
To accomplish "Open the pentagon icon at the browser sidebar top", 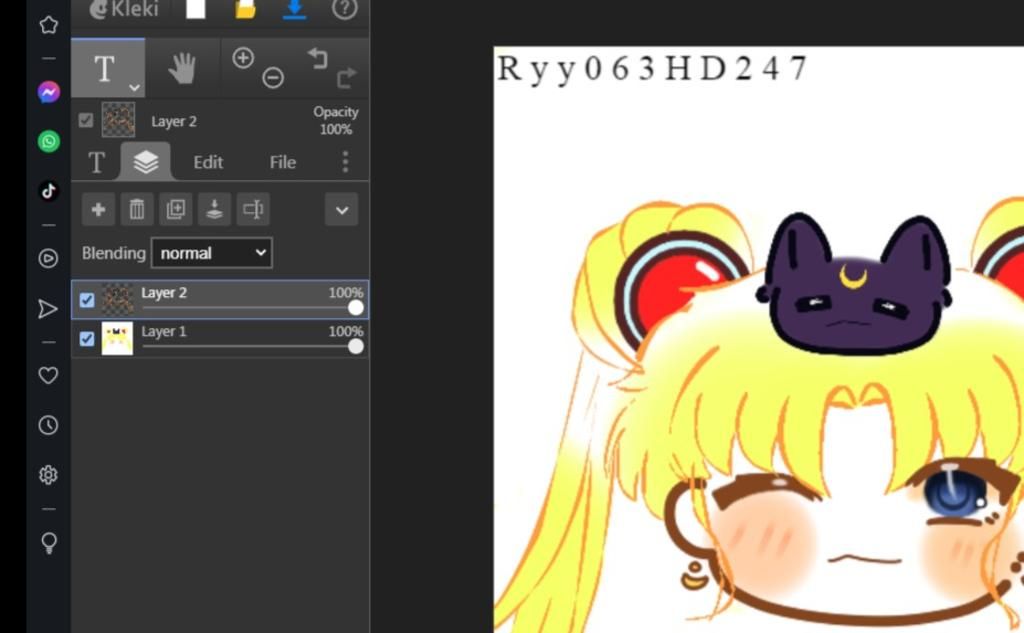I will pos(48,25).
